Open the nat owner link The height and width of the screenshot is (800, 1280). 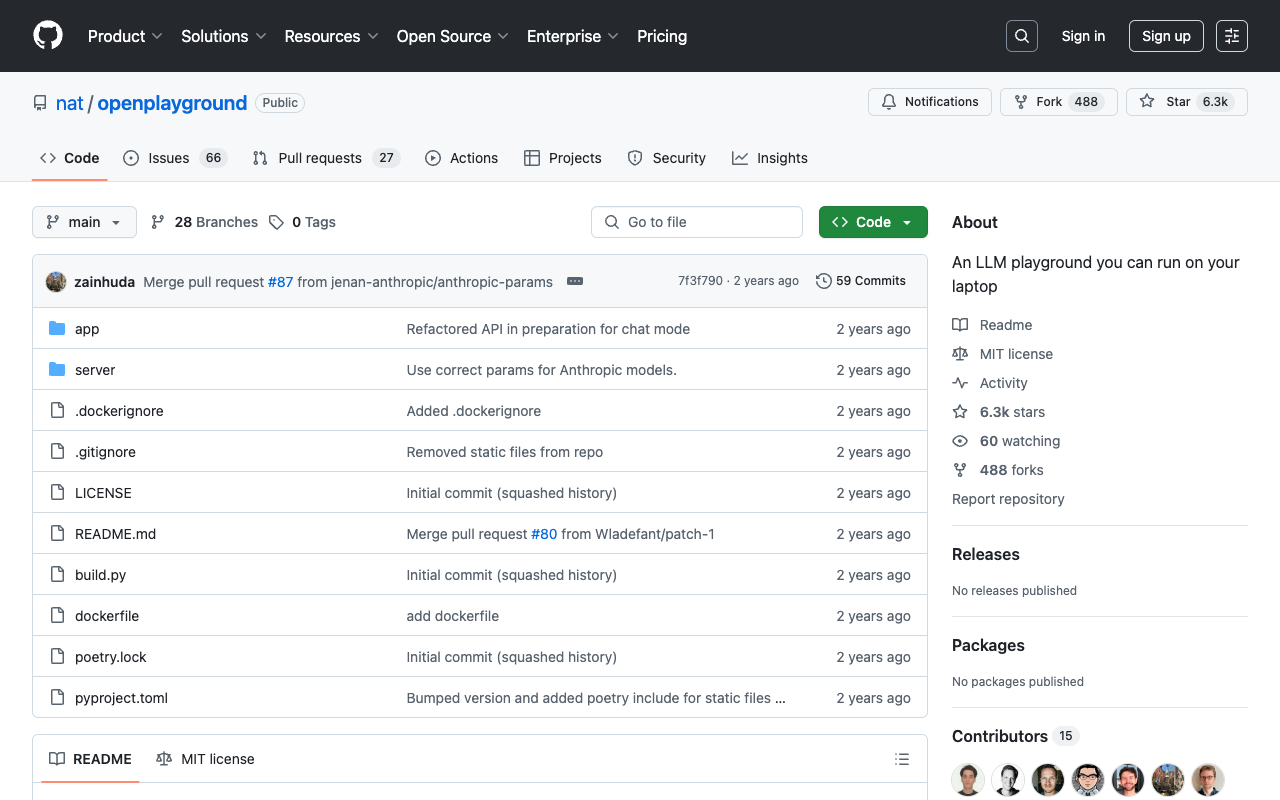pyautogui.click(x=69, y=103)
